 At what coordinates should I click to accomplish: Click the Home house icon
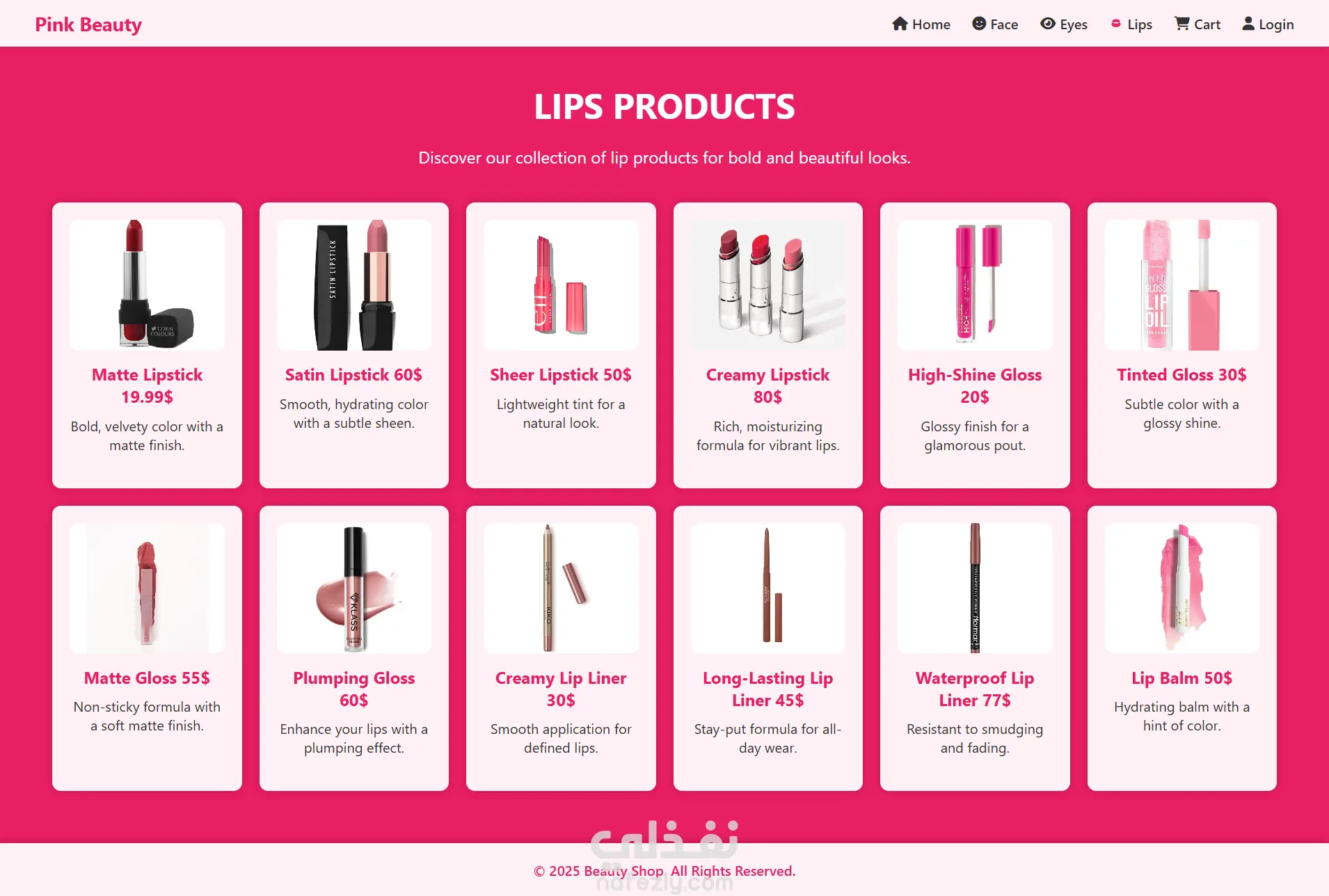[900, 24]
